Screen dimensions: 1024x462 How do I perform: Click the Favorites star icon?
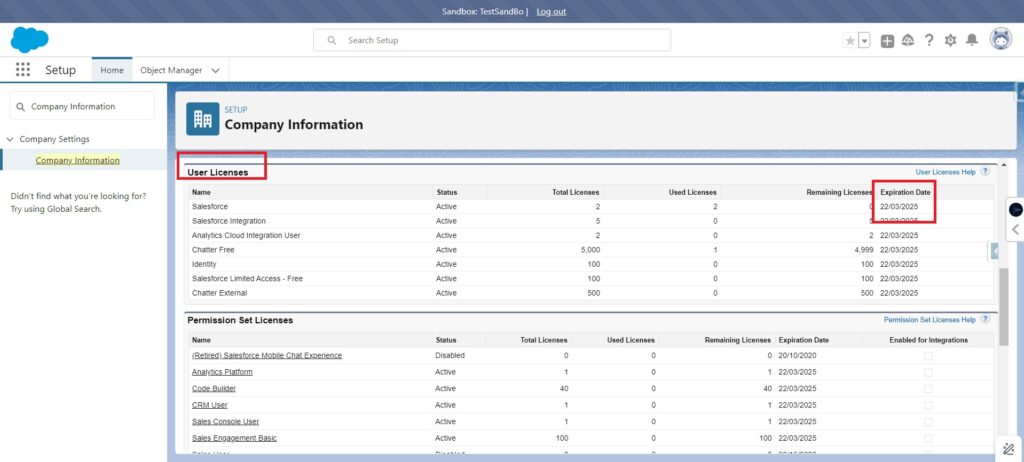click(850, 40)
